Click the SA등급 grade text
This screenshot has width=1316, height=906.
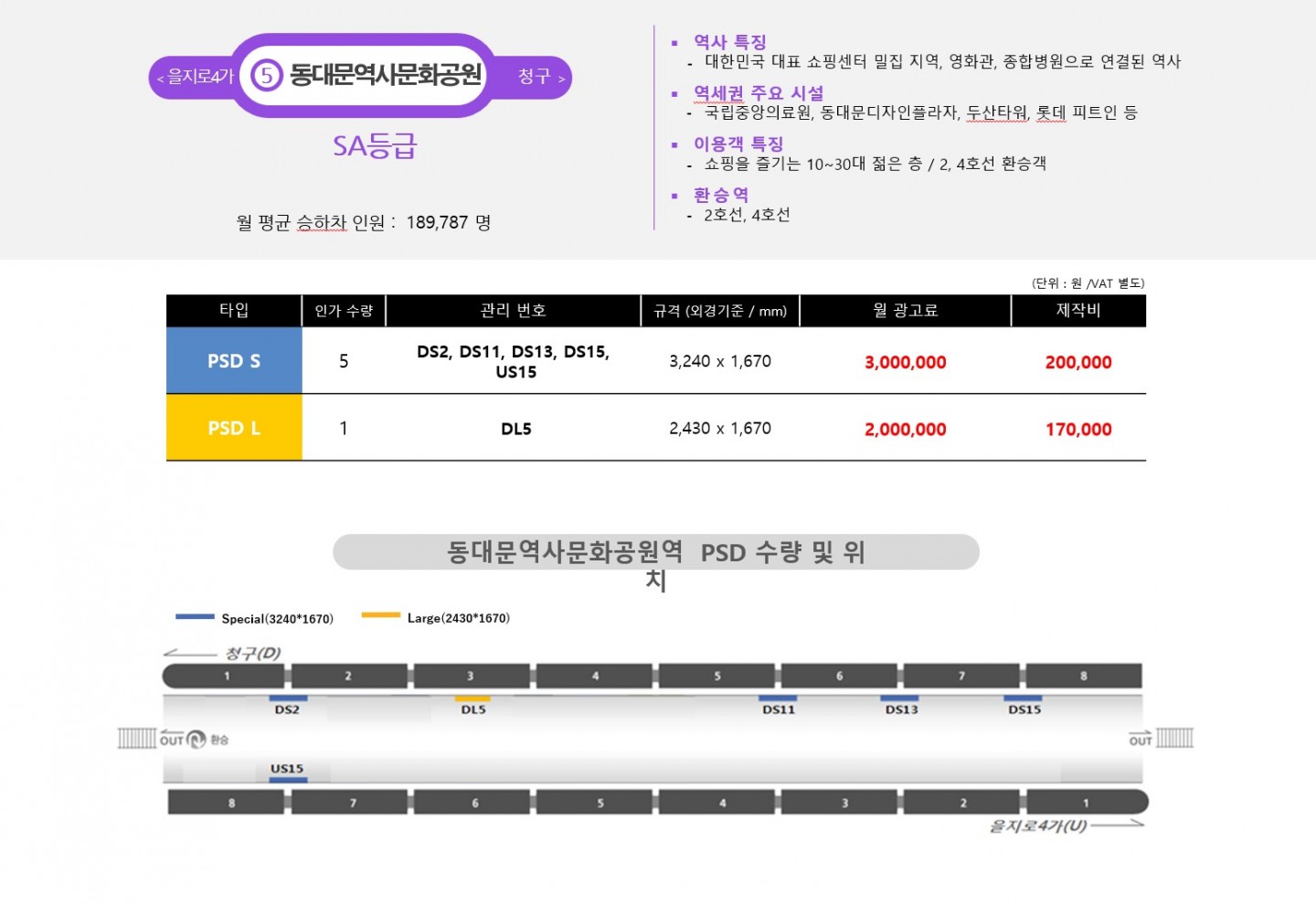[x=375, y=146]
